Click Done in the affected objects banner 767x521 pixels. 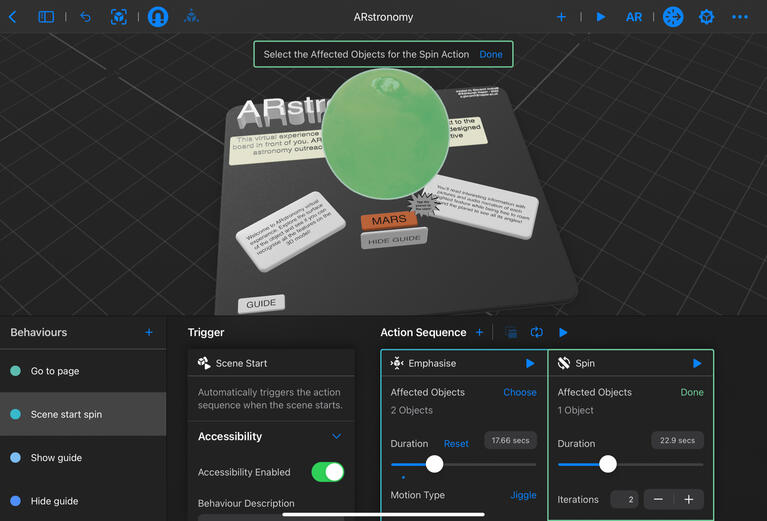pos(491,54)
